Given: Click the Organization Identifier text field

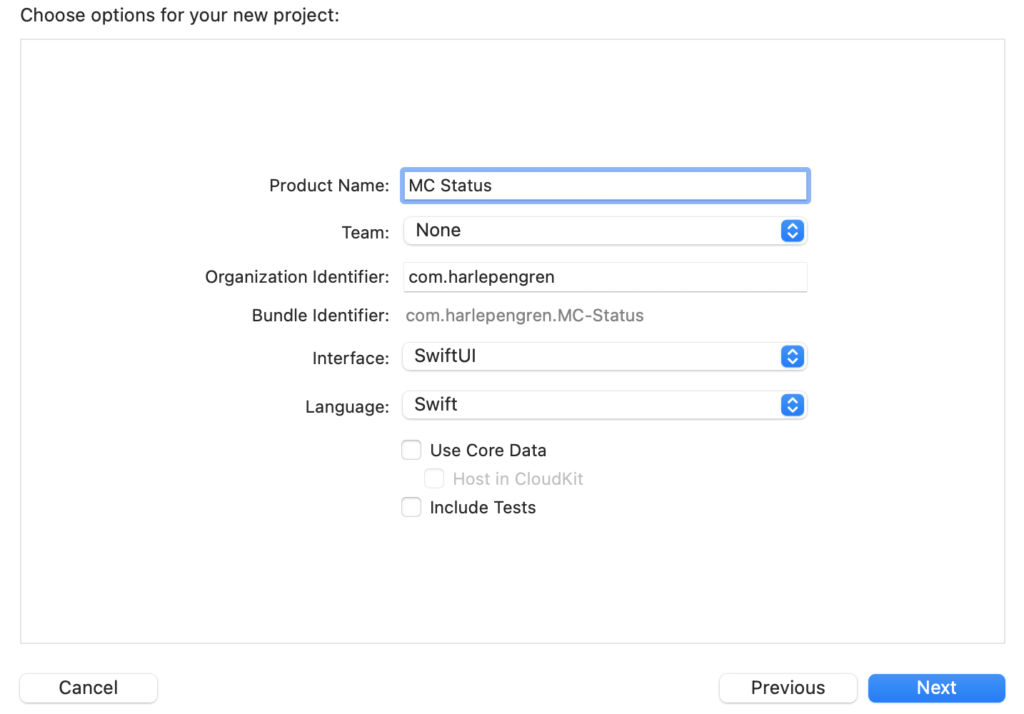Looking at the screenshot, I should (604, 277).
